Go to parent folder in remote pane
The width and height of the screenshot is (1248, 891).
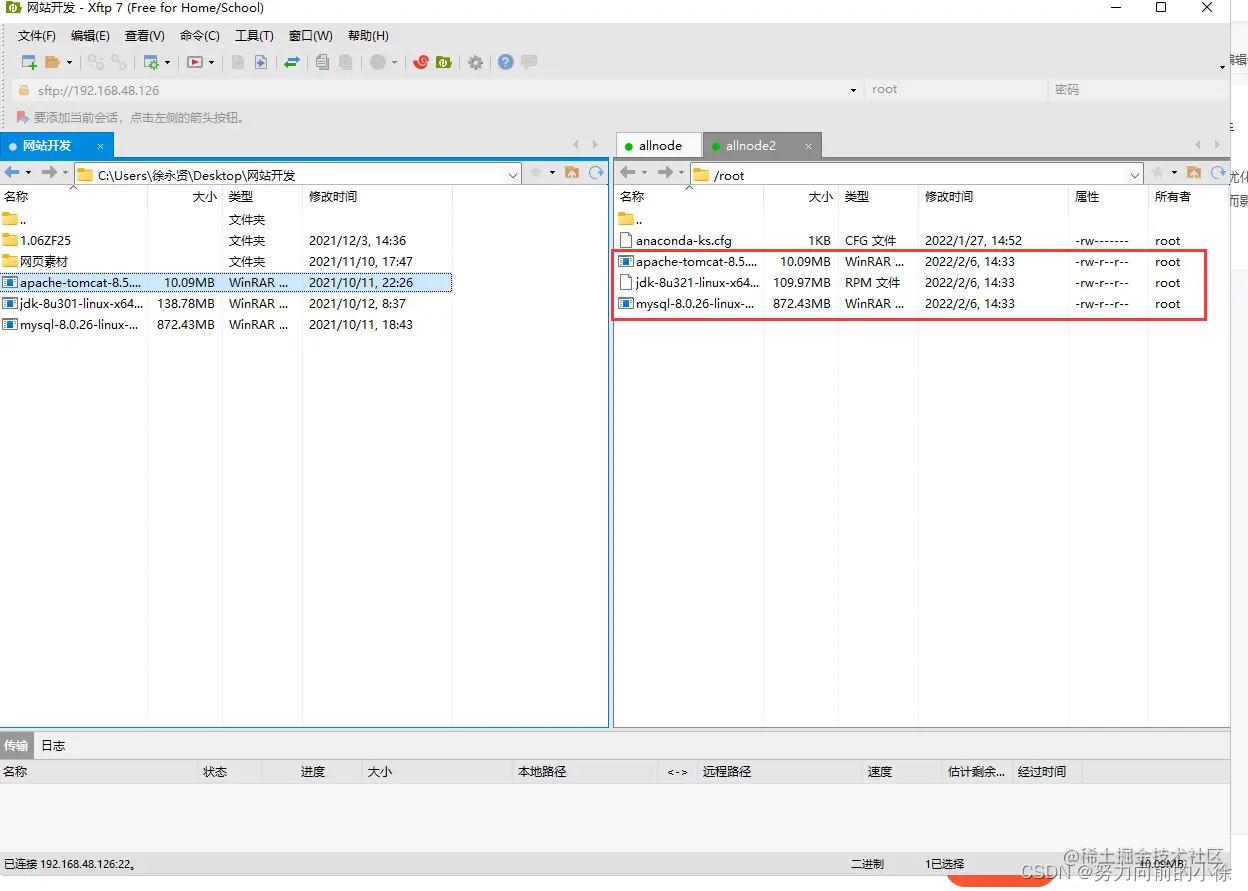[x=632, y=219]
